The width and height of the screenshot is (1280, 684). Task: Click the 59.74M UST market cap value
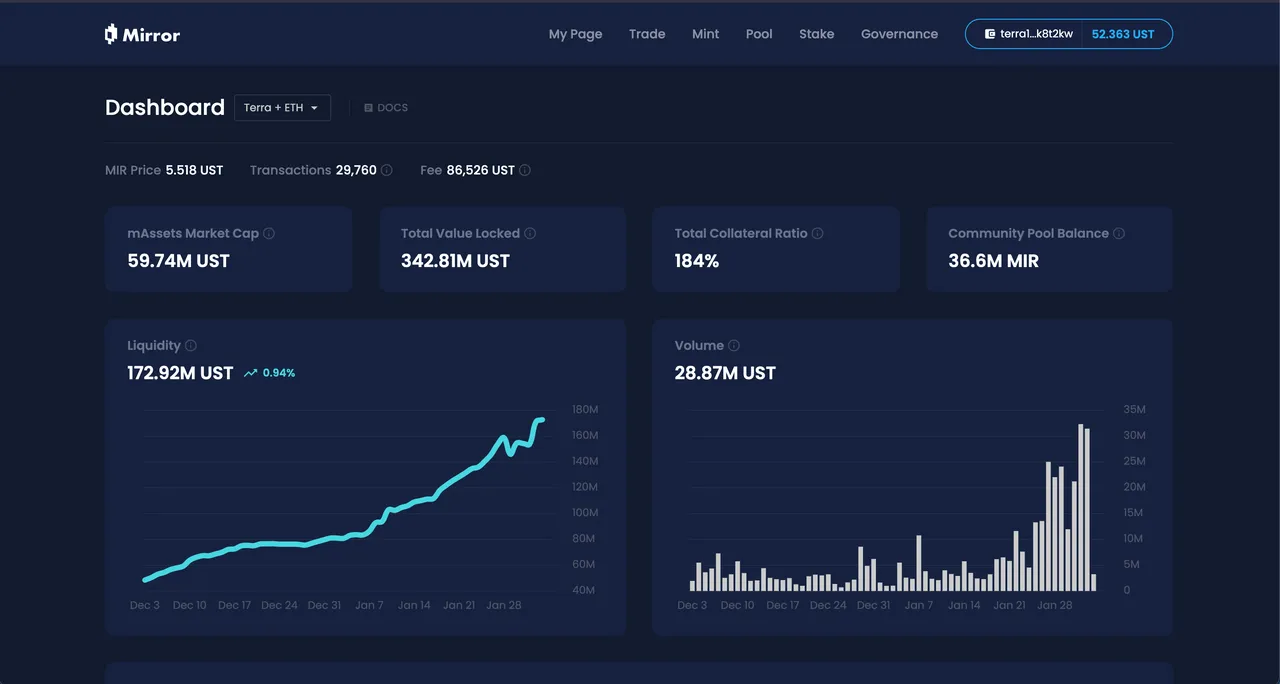(179, 261)
